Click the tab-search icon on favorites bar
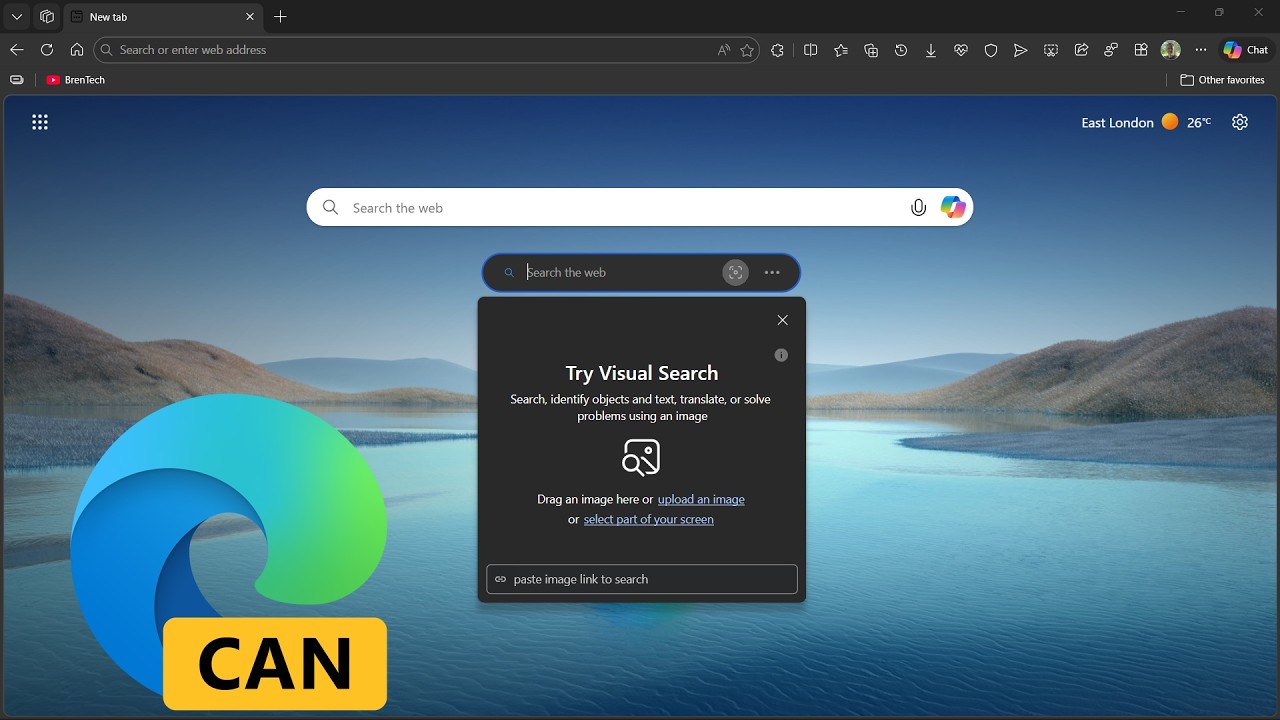The image size is (1280, 720). tap(17, 80)
